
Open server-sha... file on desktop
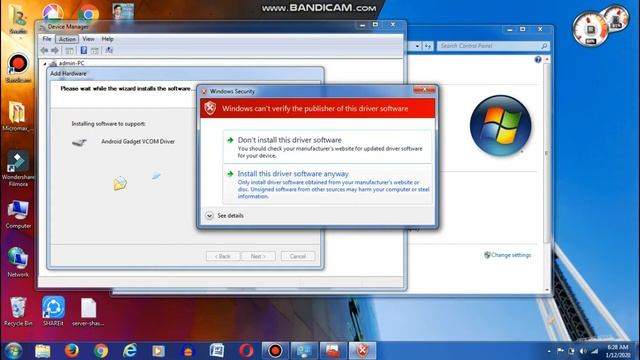point(88,312)
